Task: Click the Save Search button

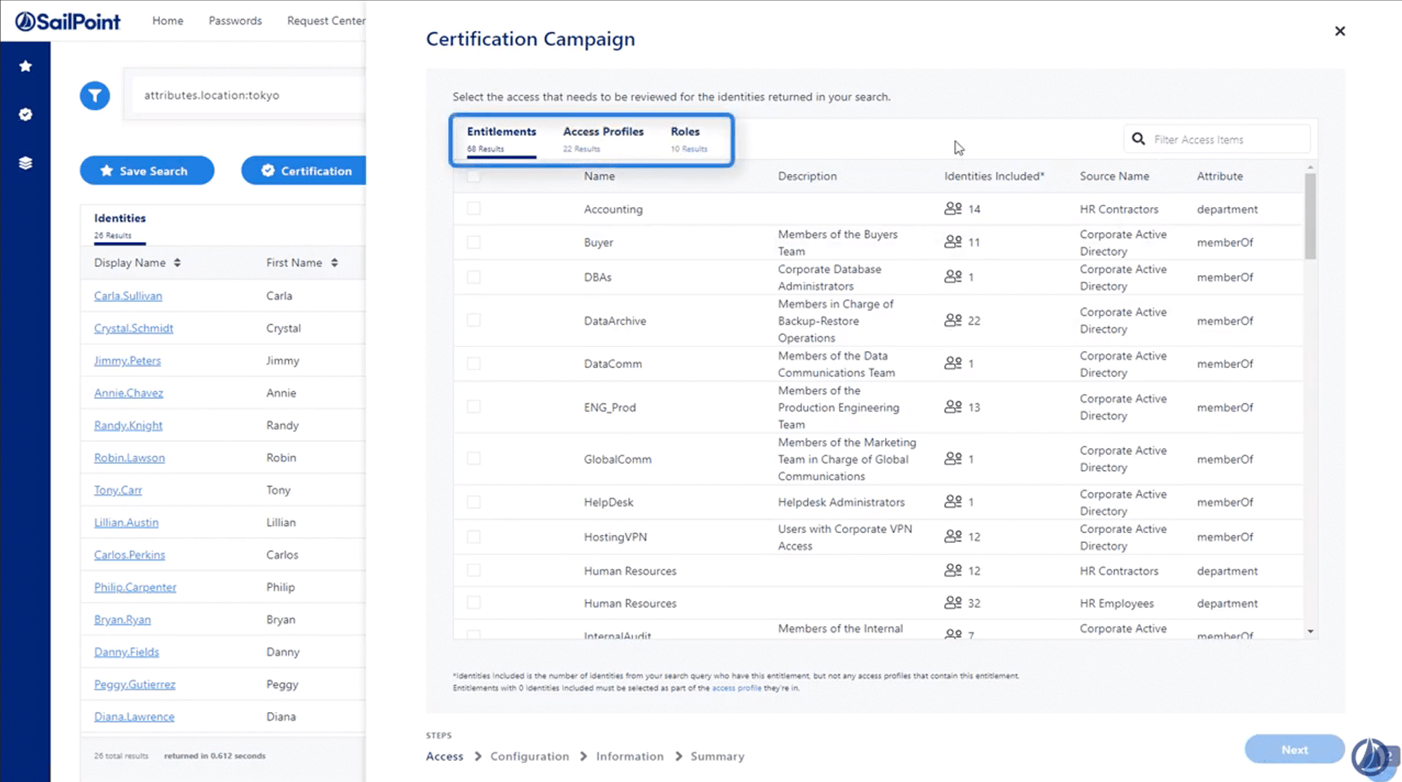Action: [147, 171]
